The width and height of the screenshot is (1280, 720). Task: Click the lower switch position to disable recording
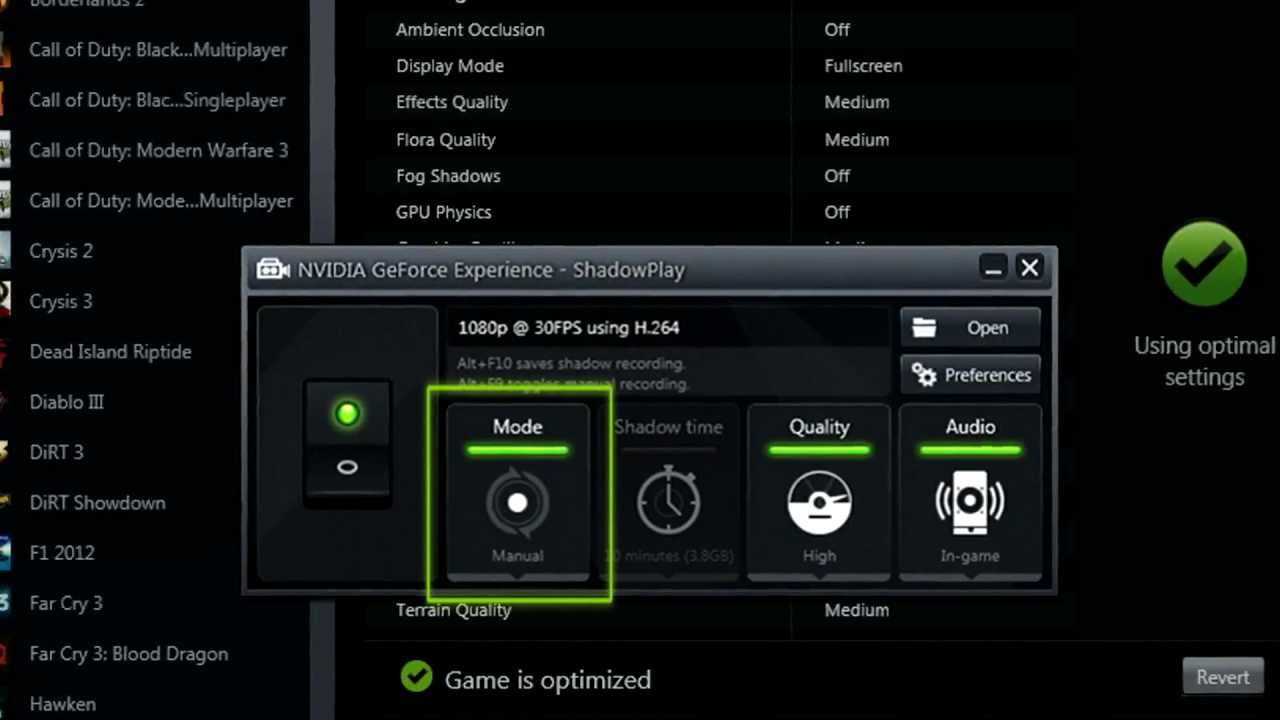(x=347, y=466)
